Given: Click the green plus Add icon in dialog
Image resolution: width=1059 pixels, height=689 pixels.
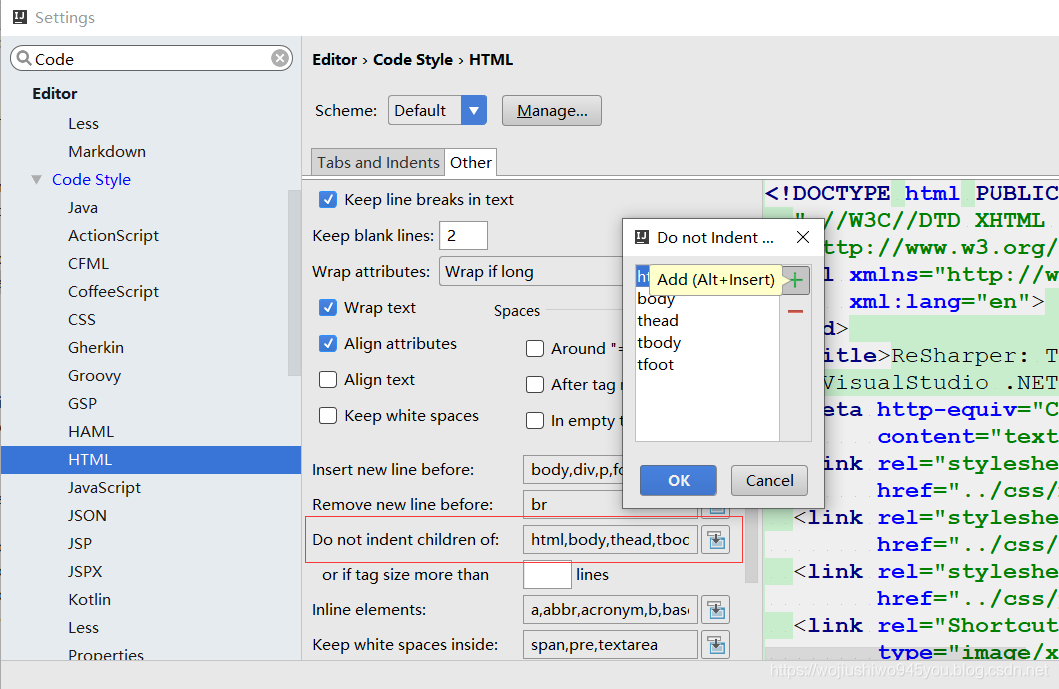Looking at the screenshot, I should point(796,280).
